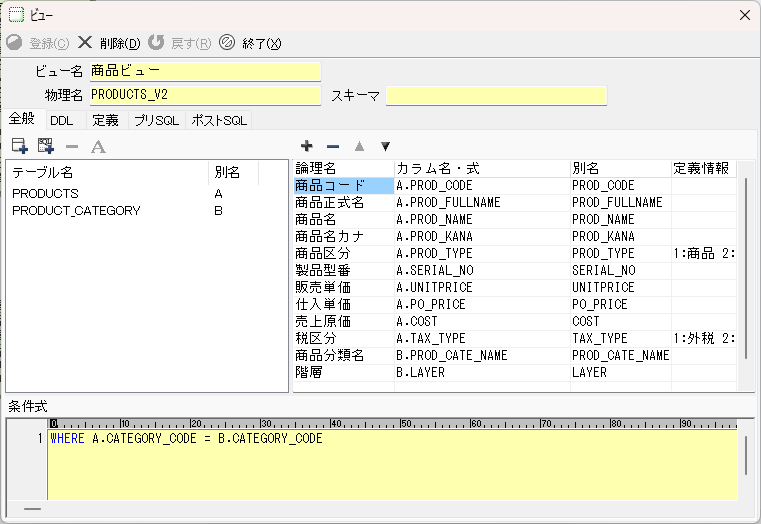Click the add multiple tables icon
The image size is (761, 524).
tap(46, 146)
